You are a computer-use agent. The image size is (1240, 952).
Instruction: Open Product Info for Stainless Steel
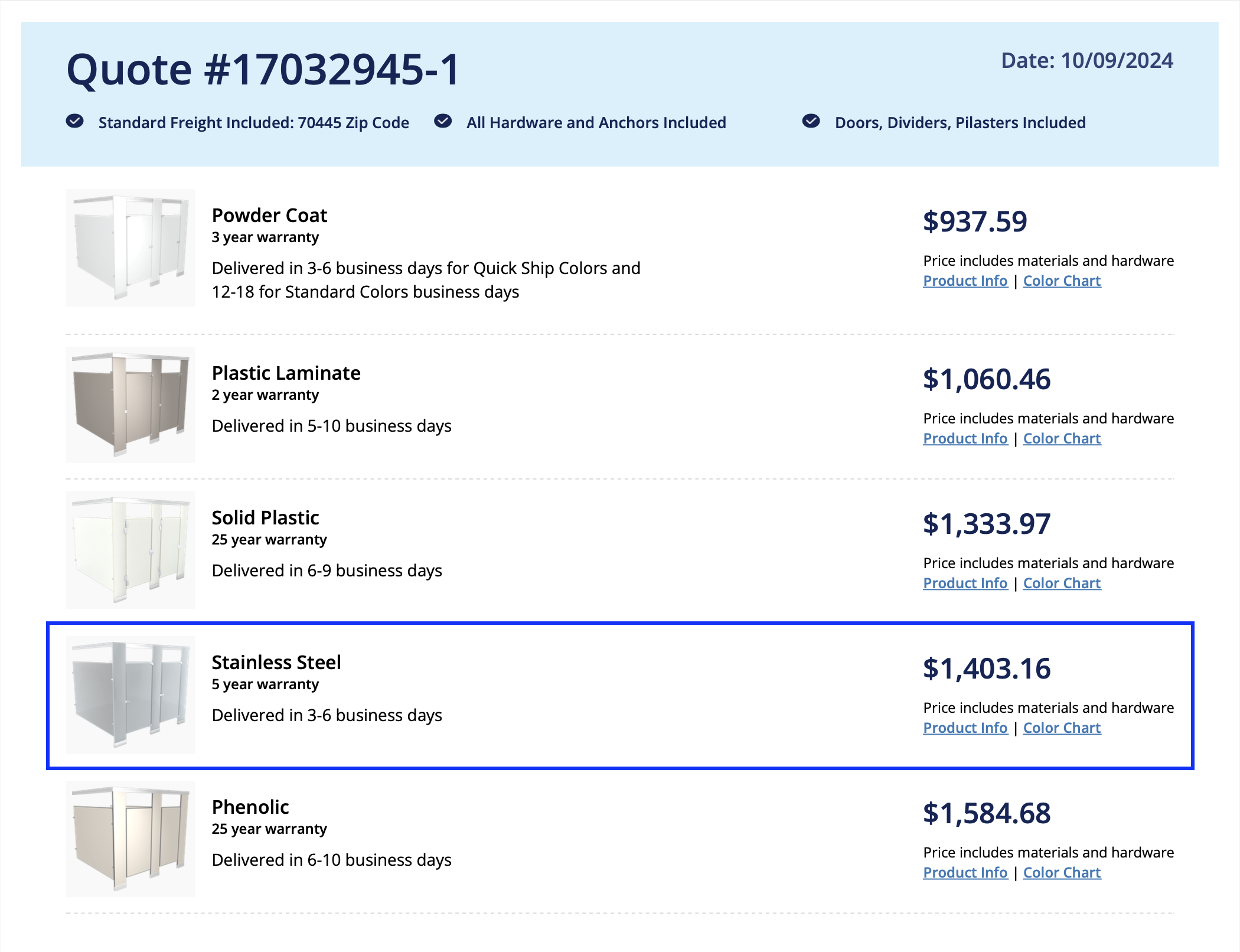point(965,728)
